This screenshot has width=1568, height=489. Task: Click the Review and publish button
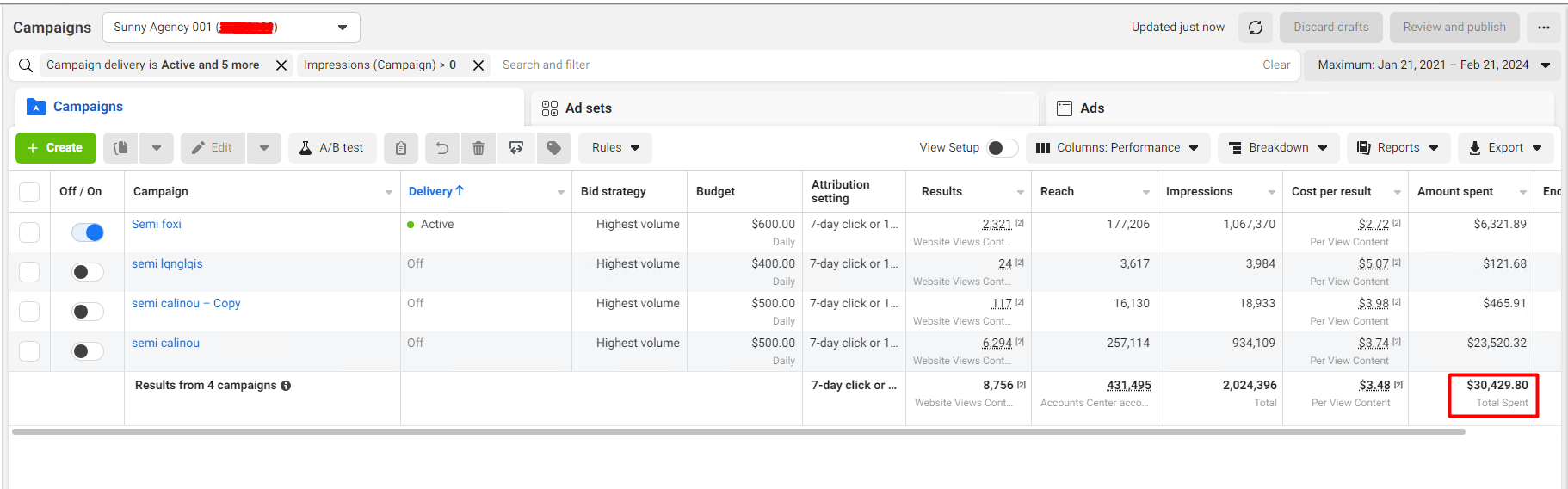point(1454,28)
